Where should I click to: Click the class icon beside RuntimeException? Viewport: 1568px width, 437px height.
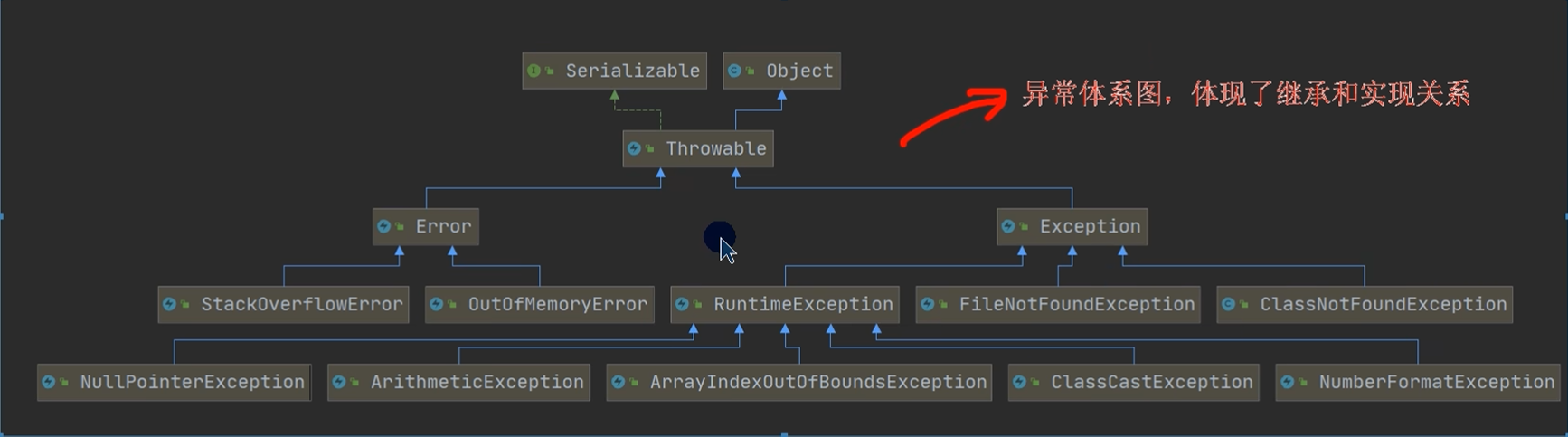(683, 304)
